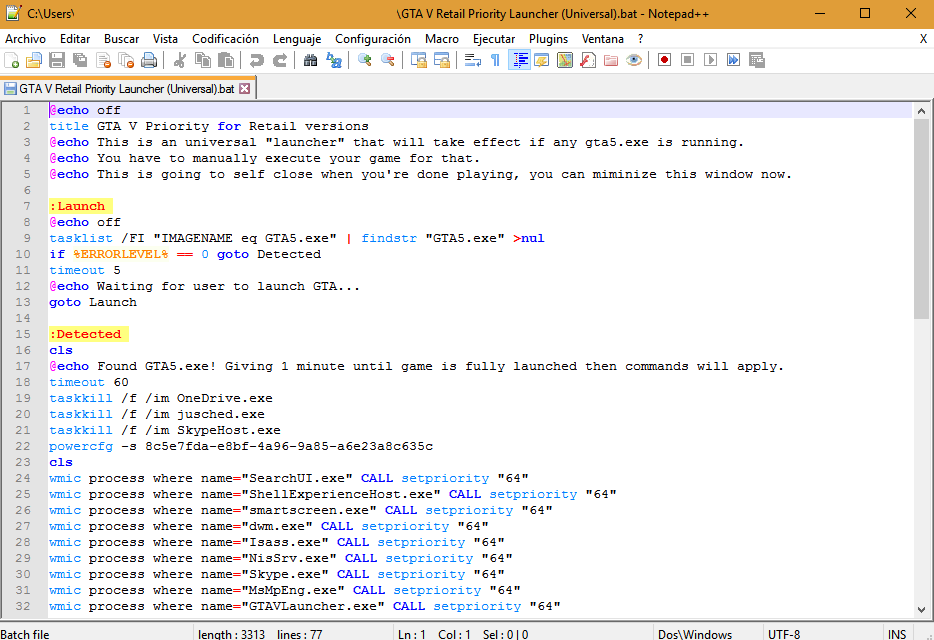Open the Buscar menu

click(122, 39)
